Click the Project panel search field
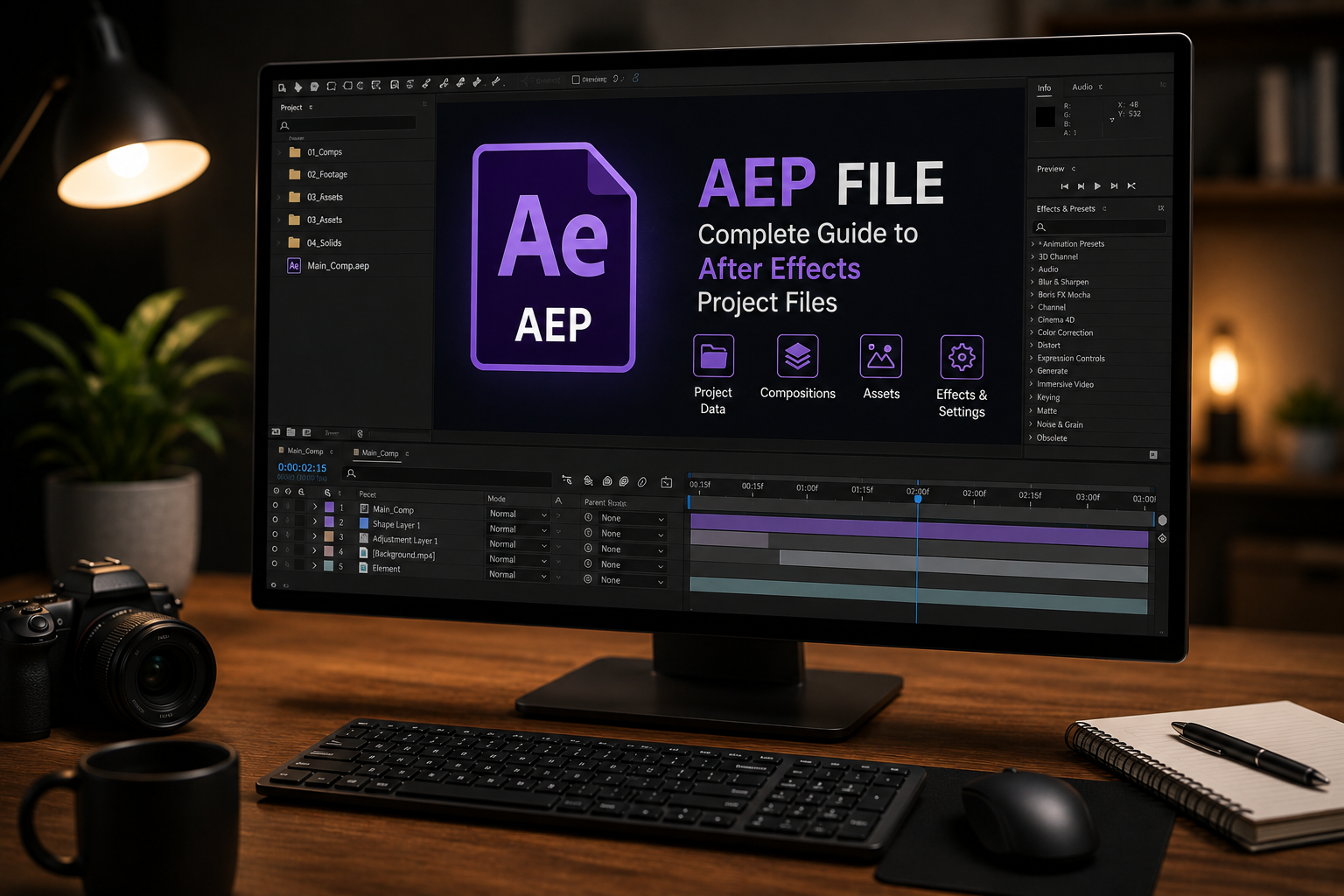The image size is (1344, 896). [x=346, y=125]
